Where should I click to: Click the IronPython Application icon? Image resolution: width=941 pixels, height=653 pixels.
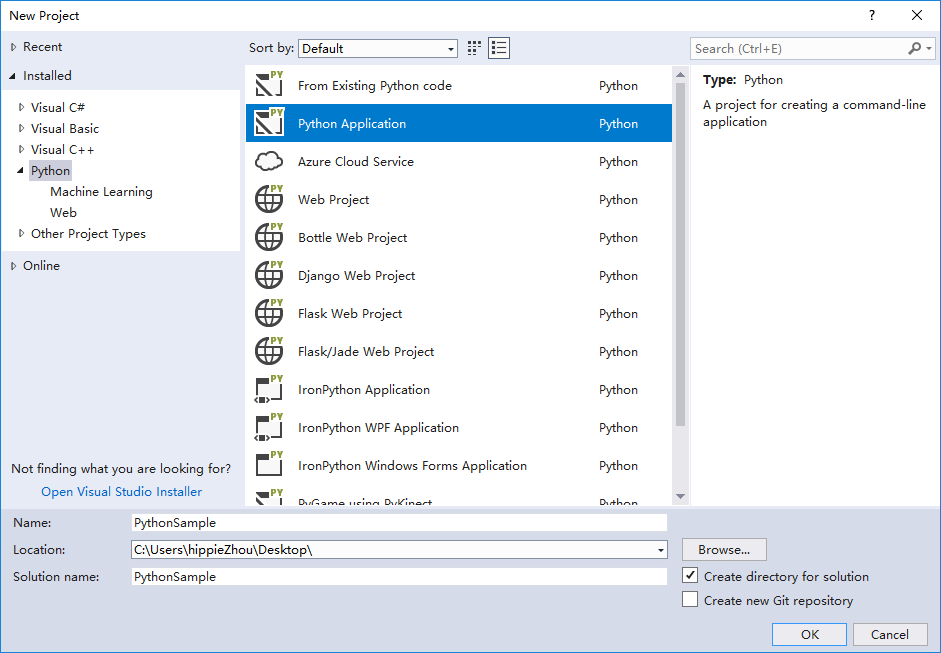269,389
